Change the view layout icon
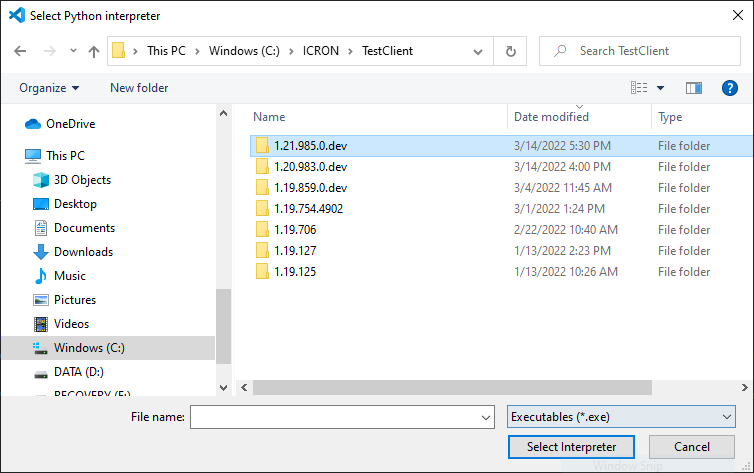The width and height of the screenshot is (754, 473). pyautogui.click(x=639, y=87)
